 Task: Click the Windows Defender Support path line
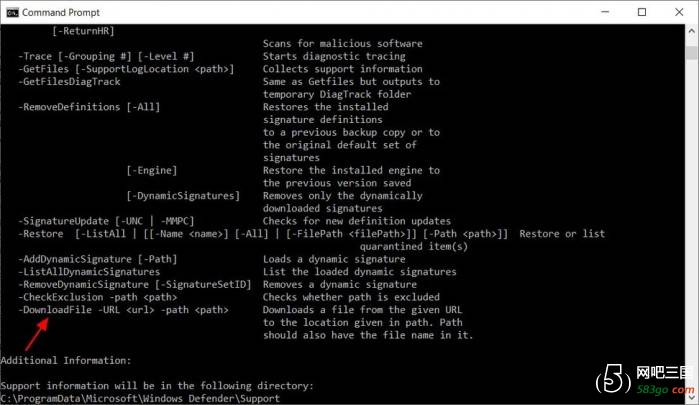click(140, 398)
